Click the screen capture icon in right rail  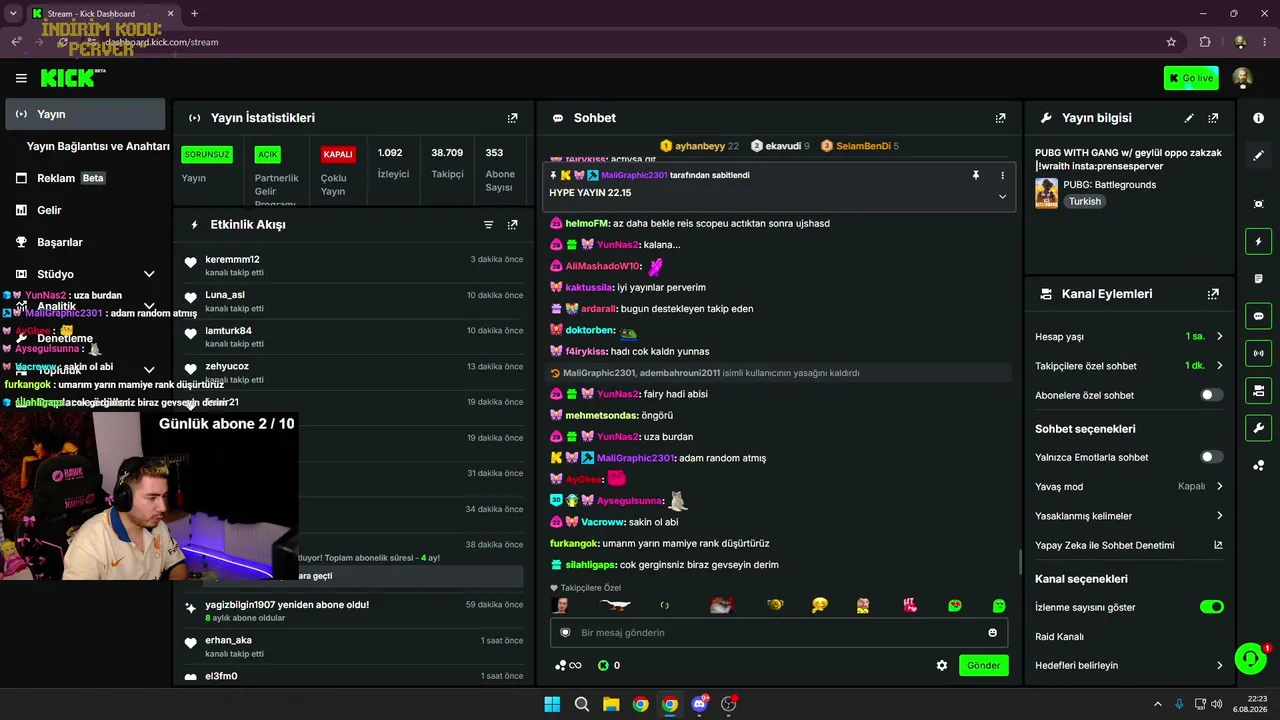(x=1258, y=204)
